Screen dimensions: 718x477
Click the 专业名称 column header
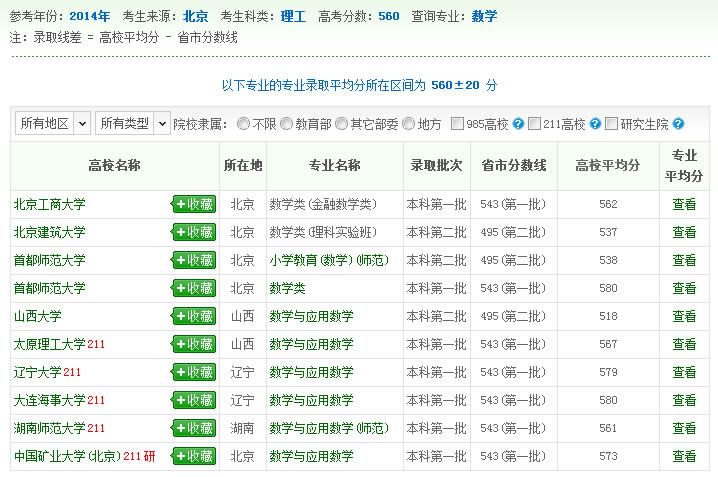coord(335,165)
